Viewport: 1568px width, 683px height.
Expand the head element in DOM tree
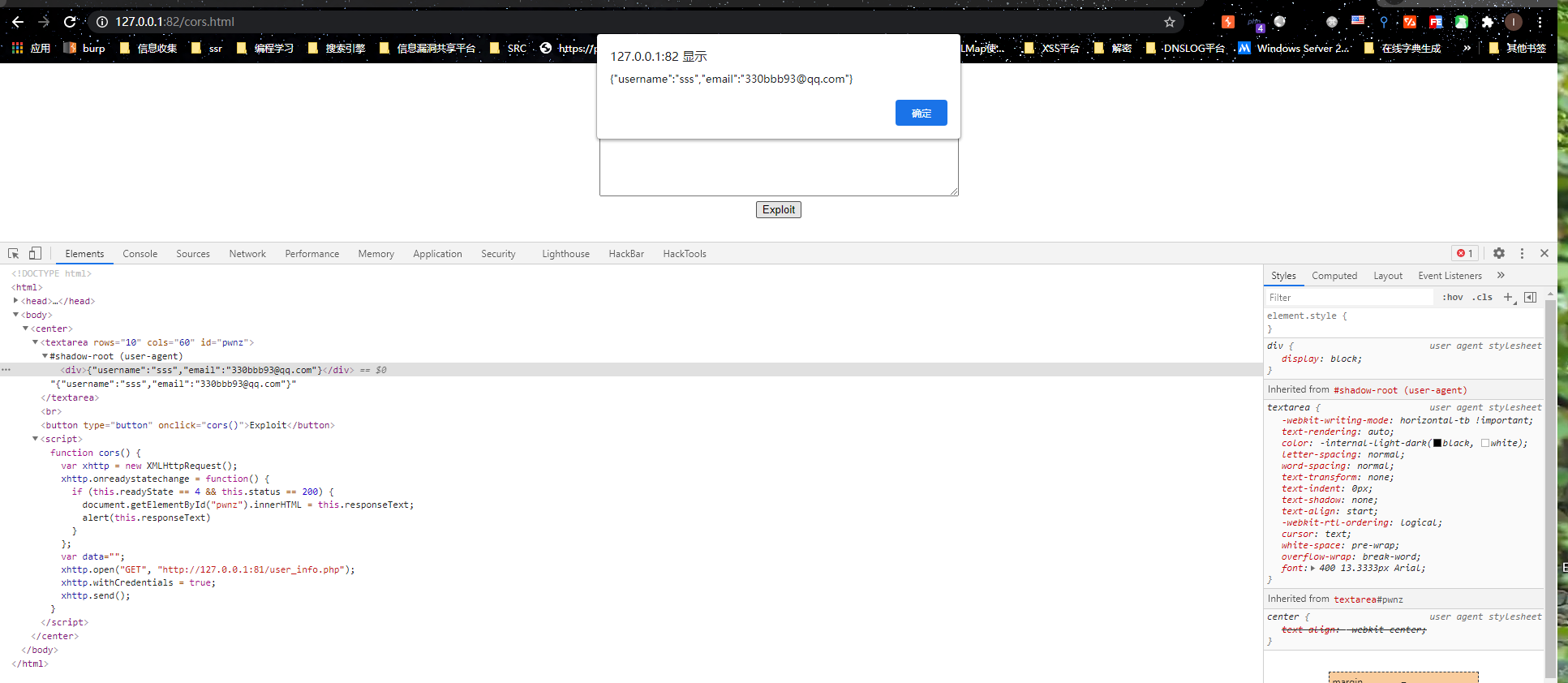coord(15,301)
